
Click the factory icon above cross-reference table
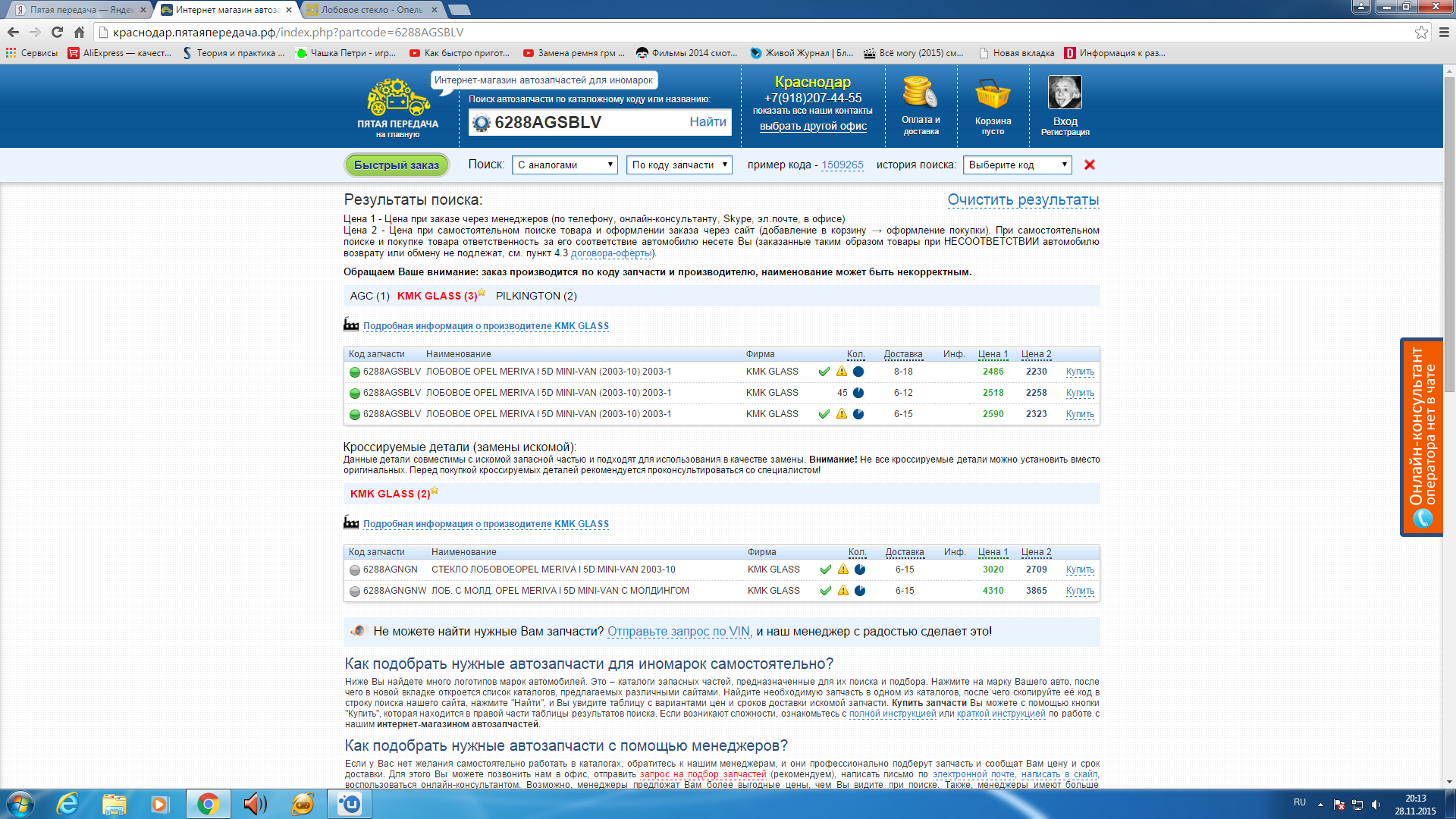pos(351,522)
